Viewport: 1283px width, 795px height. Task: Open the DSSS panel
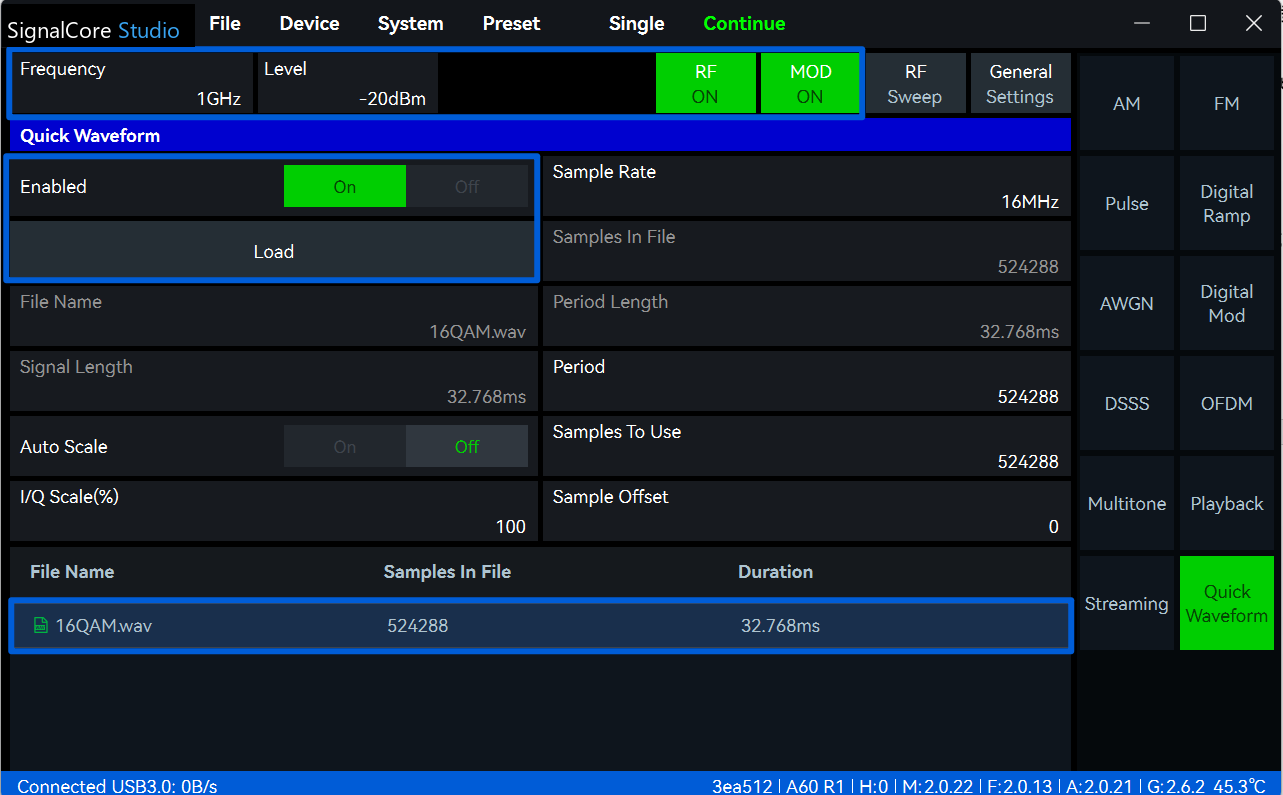[1126, 403]
